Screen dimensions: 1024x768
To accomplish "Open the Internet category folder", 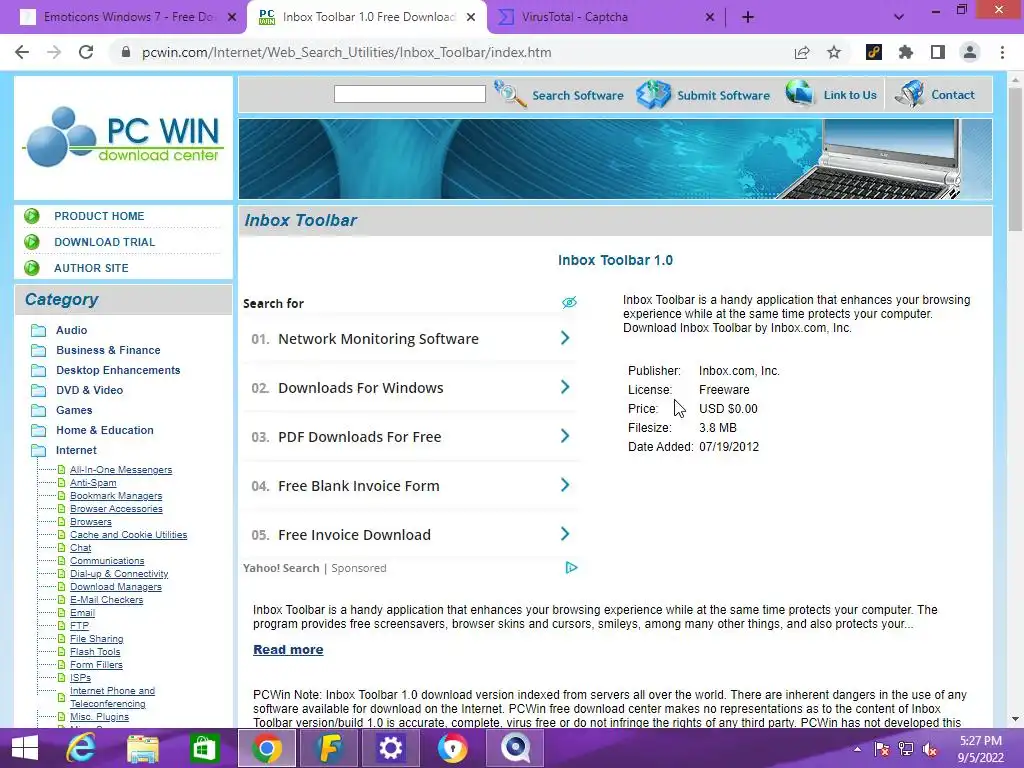I will pos(39,450).
